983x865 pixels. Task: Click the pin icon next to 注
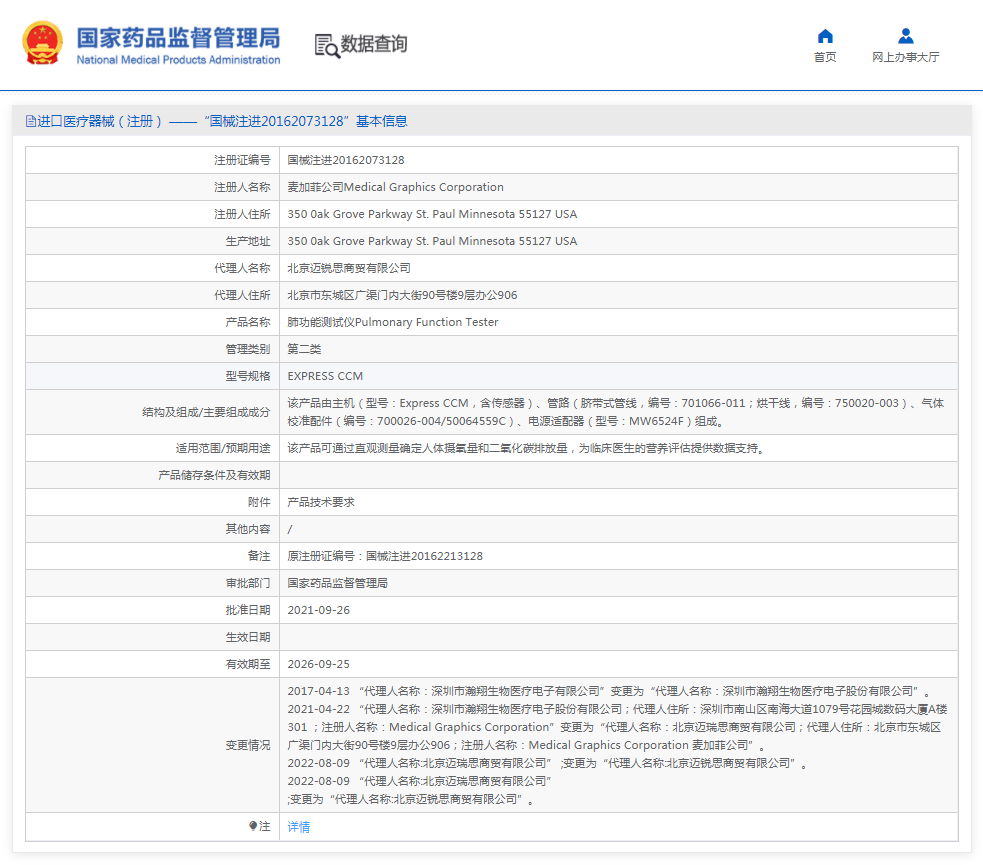click(253, 827)
